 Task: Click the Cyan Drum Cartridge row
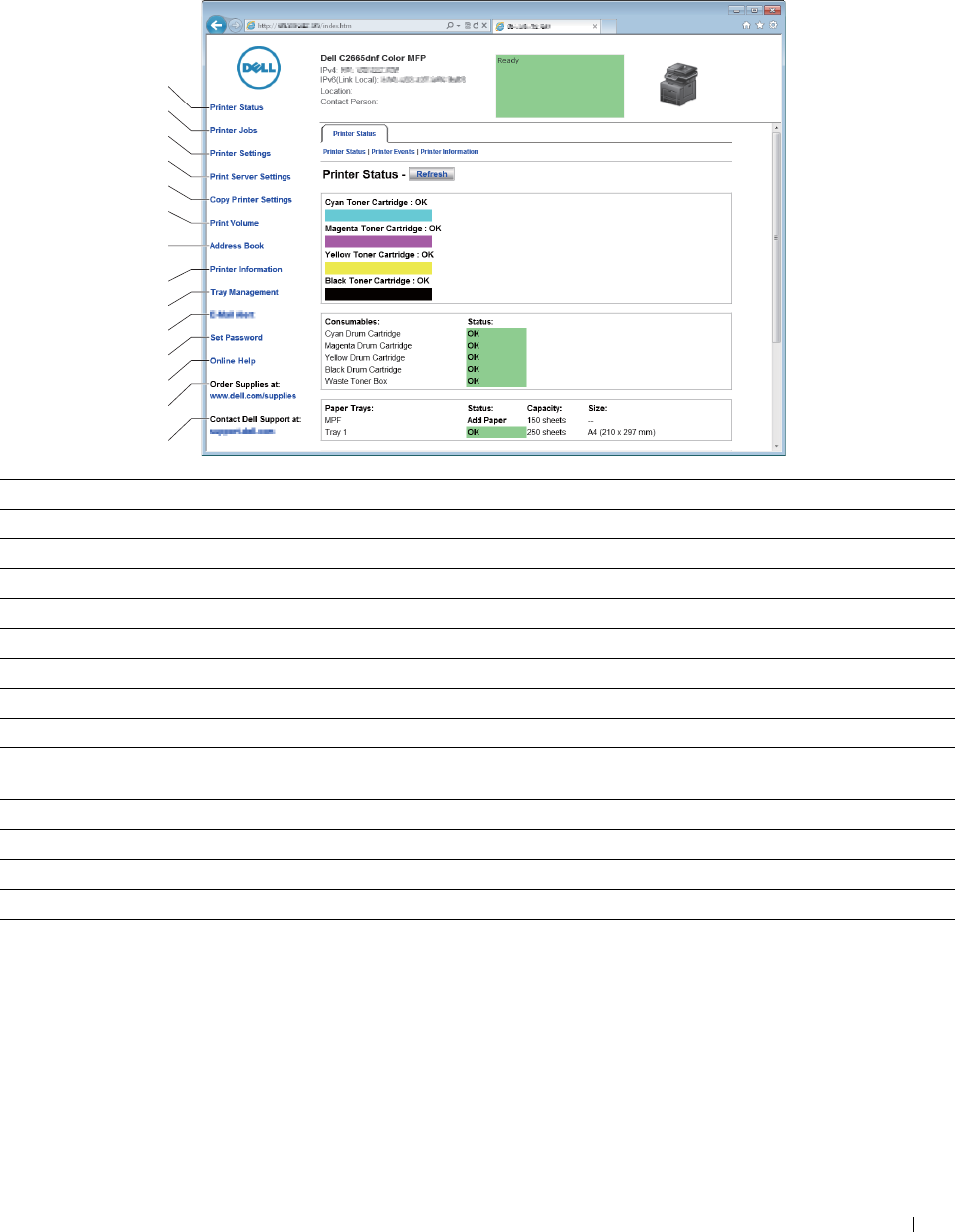click(426, 334)
